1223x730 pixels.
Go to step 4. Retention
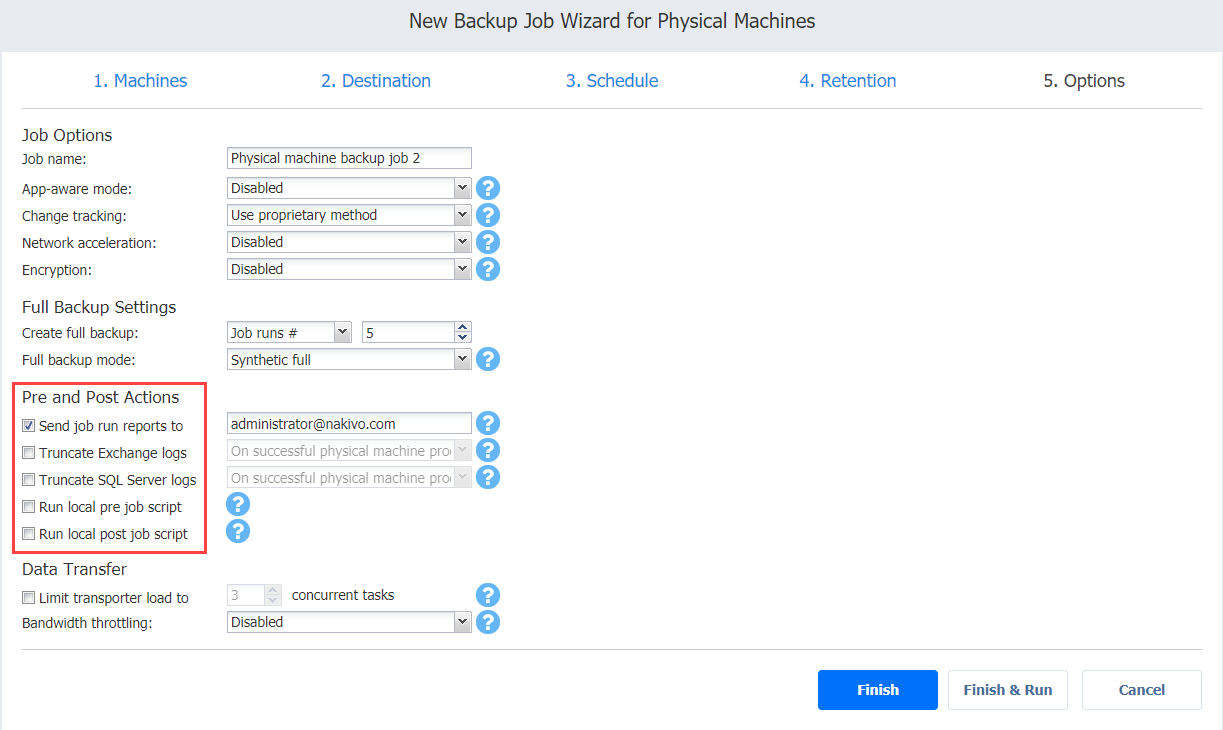pyautogui.click(x=848, y=81)
